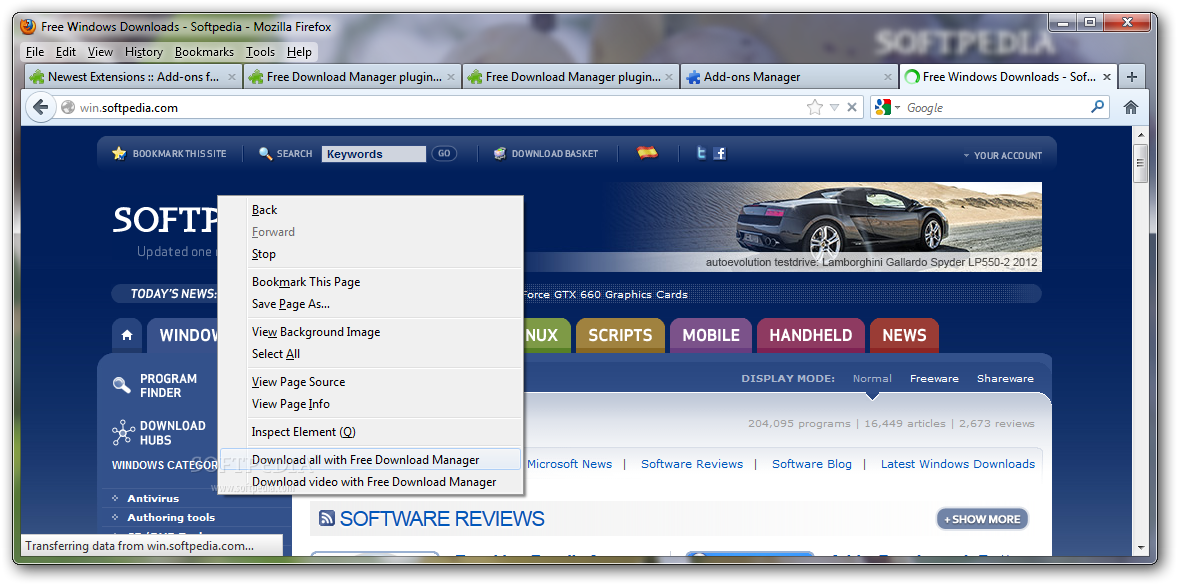Close the Free Windows Downloads tab
The image size is (1178, 585).
pos(1106,77)
